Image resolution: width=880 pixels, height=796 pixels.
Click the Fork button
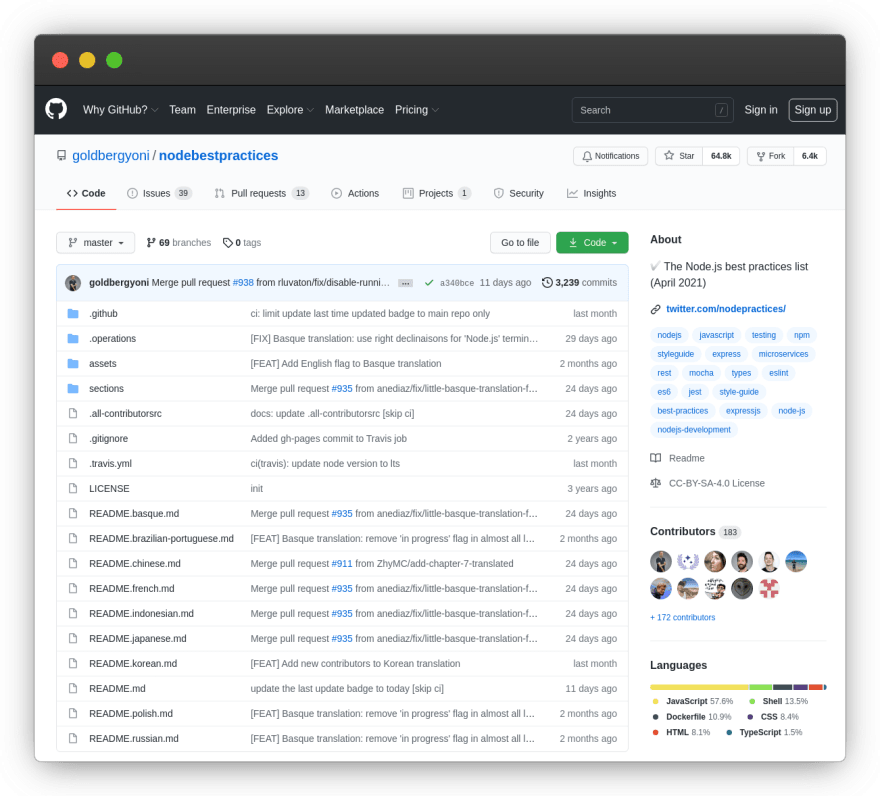click(771, 156)
